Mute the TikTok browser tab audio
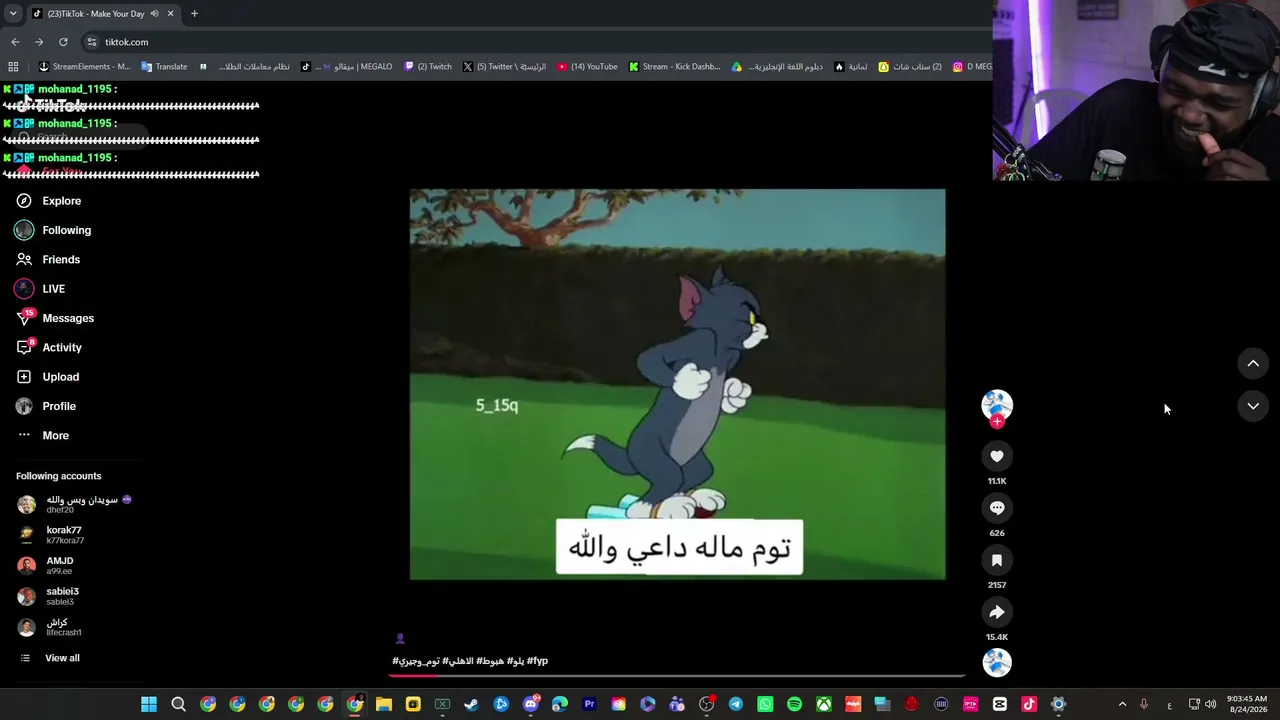The width and height of the screenshot is (1280, 720). 154,14
